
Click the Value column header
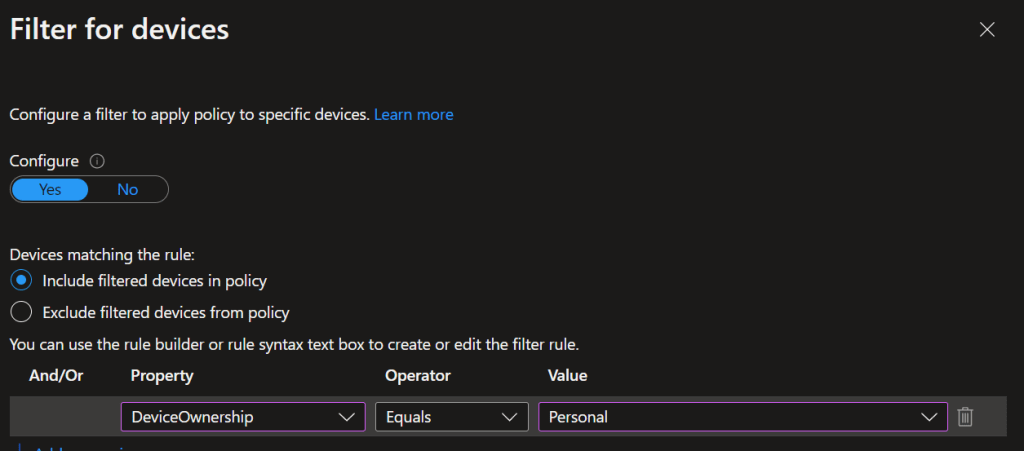tap(567, 376)
